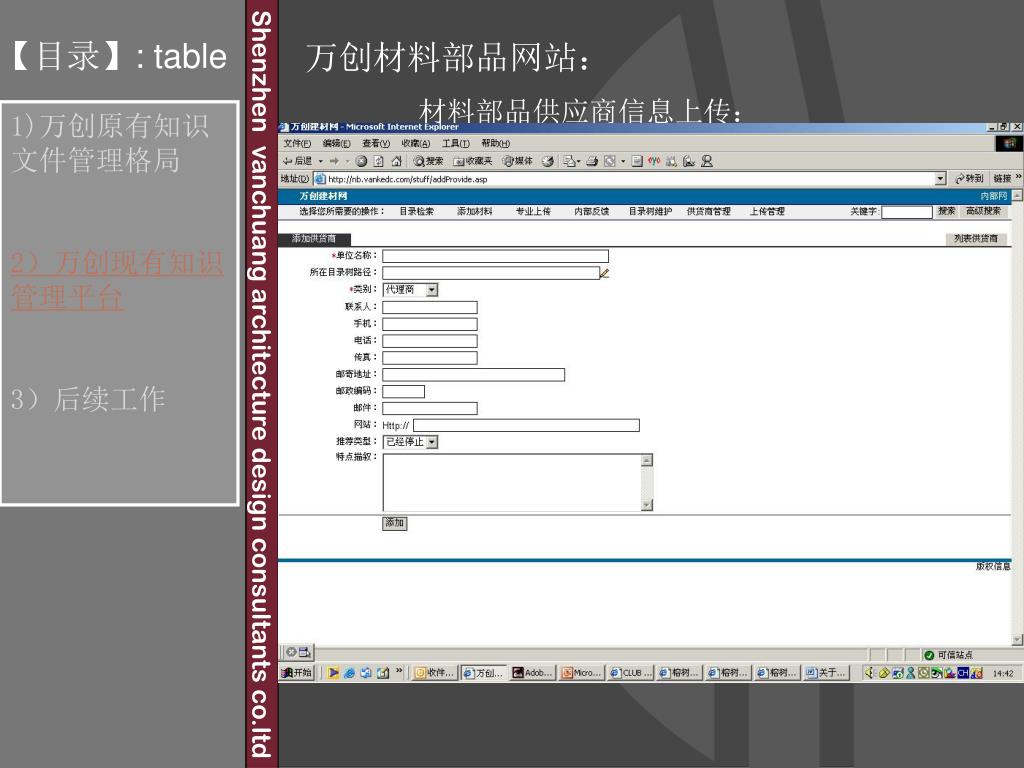This screenshot has width=1024, height=768.
Task: Click the 列表供货商 button
Action: [x=976, y=239]
